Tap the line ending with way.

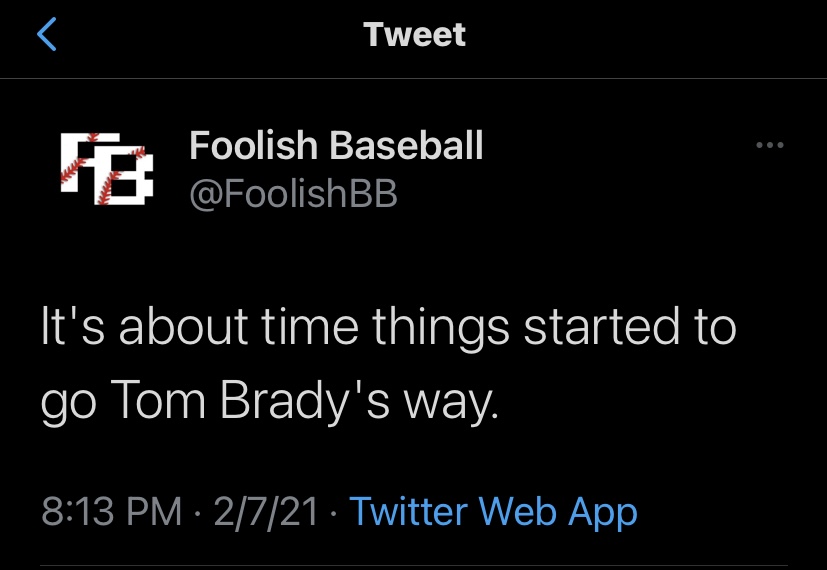click(270, 402)
